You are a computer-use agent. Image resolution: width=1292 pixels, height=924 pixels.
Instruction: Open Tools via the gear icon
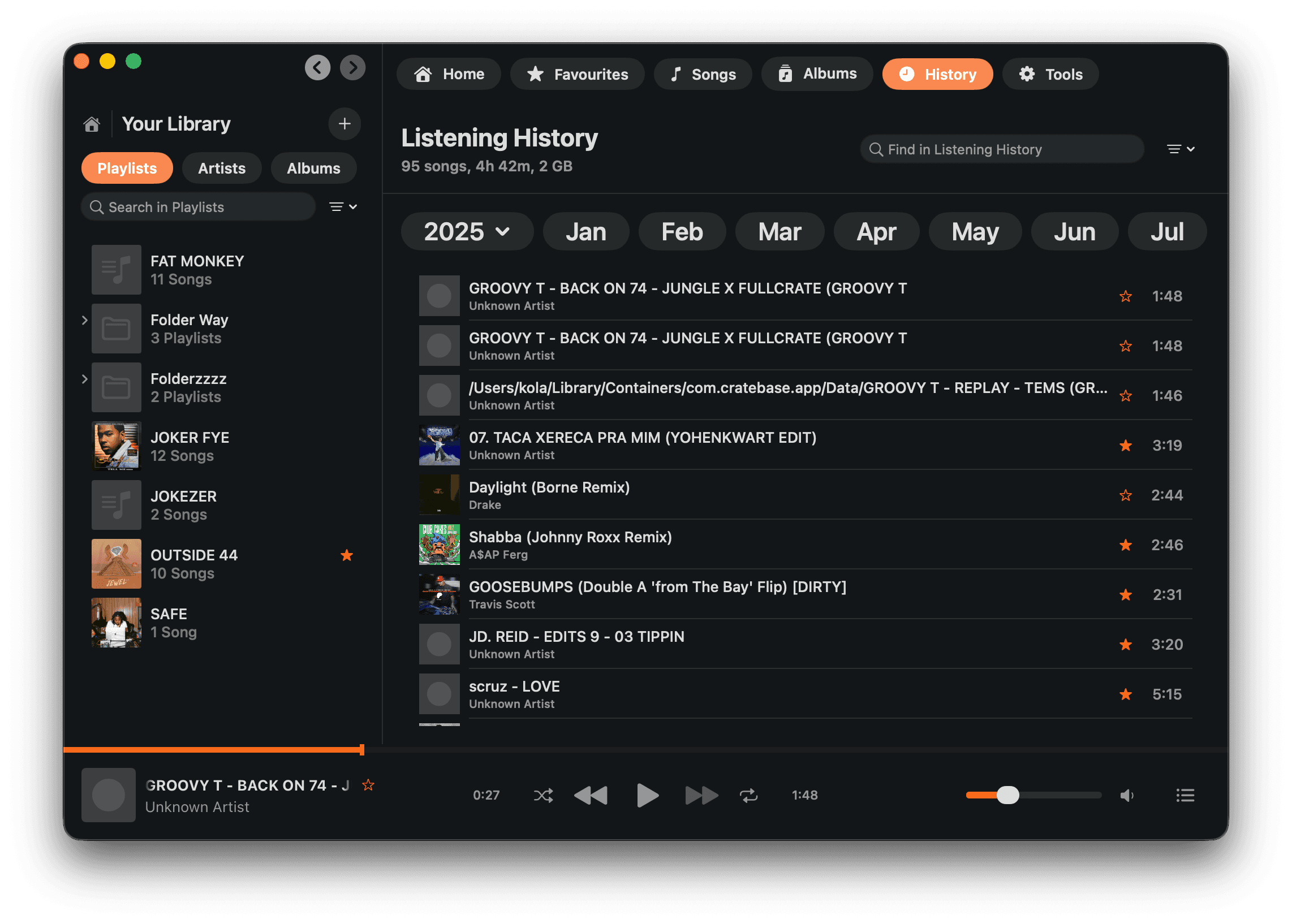(x=1026, y=74)
